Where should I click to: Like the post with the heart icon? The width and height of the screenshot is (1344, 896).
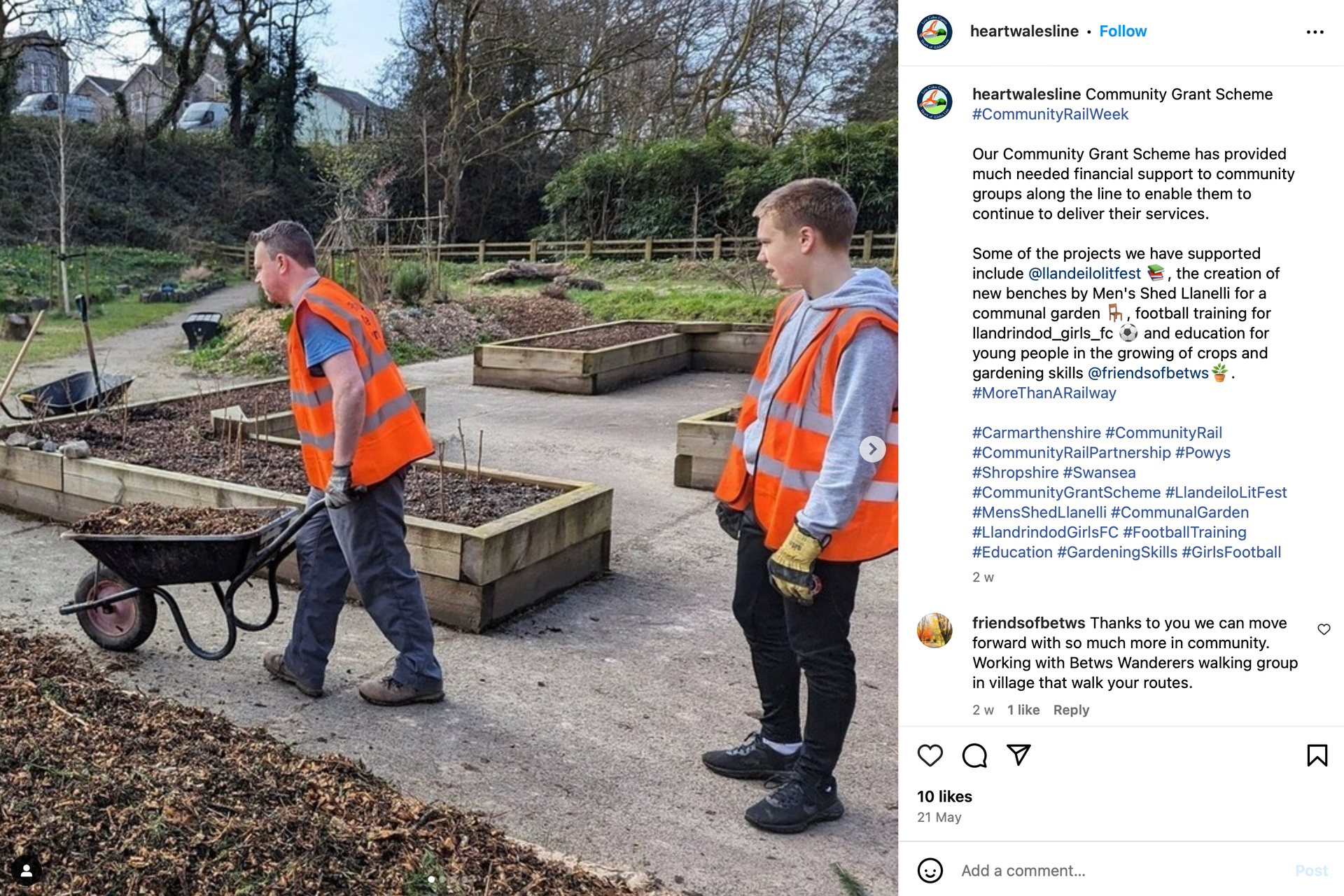pos(930,755)
